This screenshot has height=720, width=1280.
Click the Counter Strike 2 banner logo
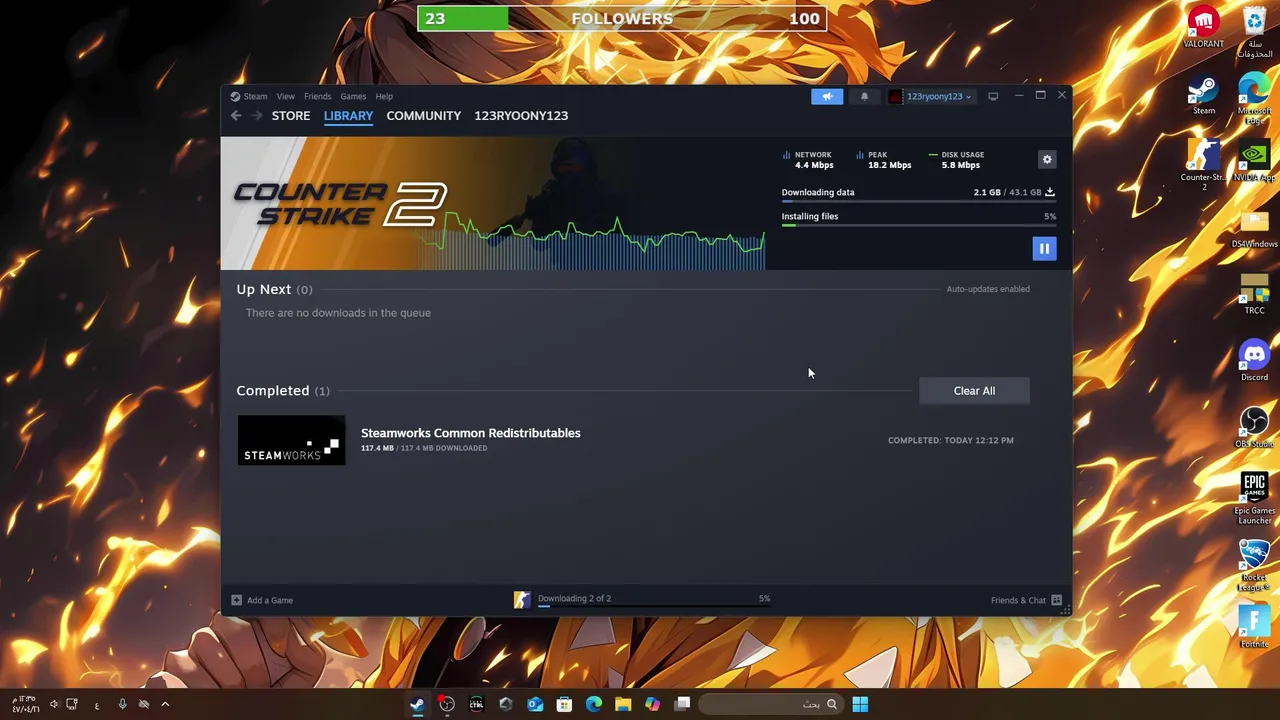340,204
